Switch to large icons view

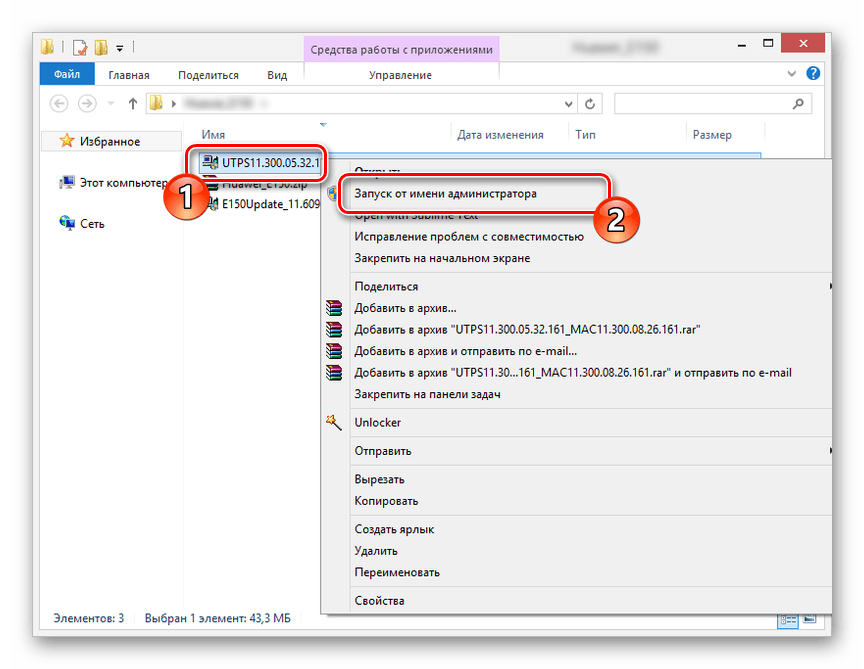point(809,619)
